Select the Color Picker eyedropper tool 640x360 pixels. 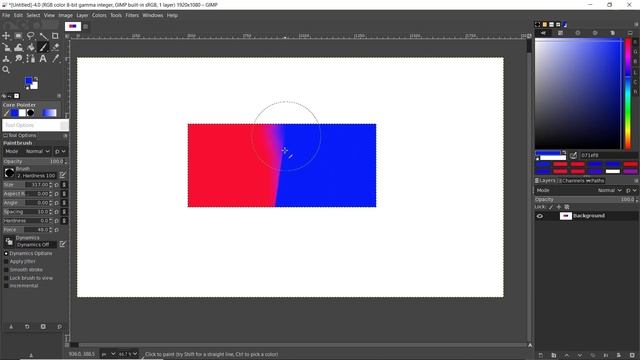coord(56,59)
